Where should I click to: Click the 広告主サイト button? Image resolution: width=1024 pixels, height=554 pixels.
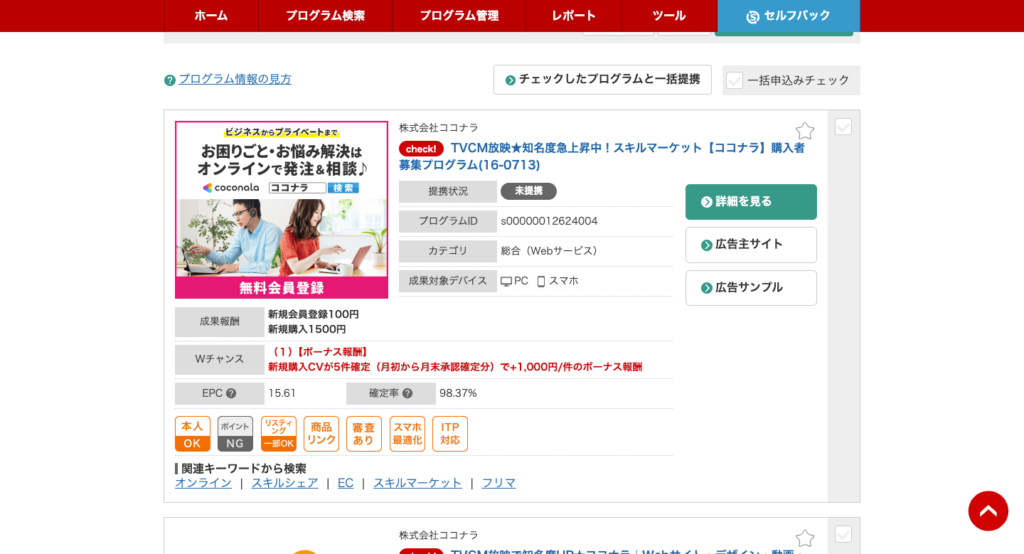coord(751,245)
